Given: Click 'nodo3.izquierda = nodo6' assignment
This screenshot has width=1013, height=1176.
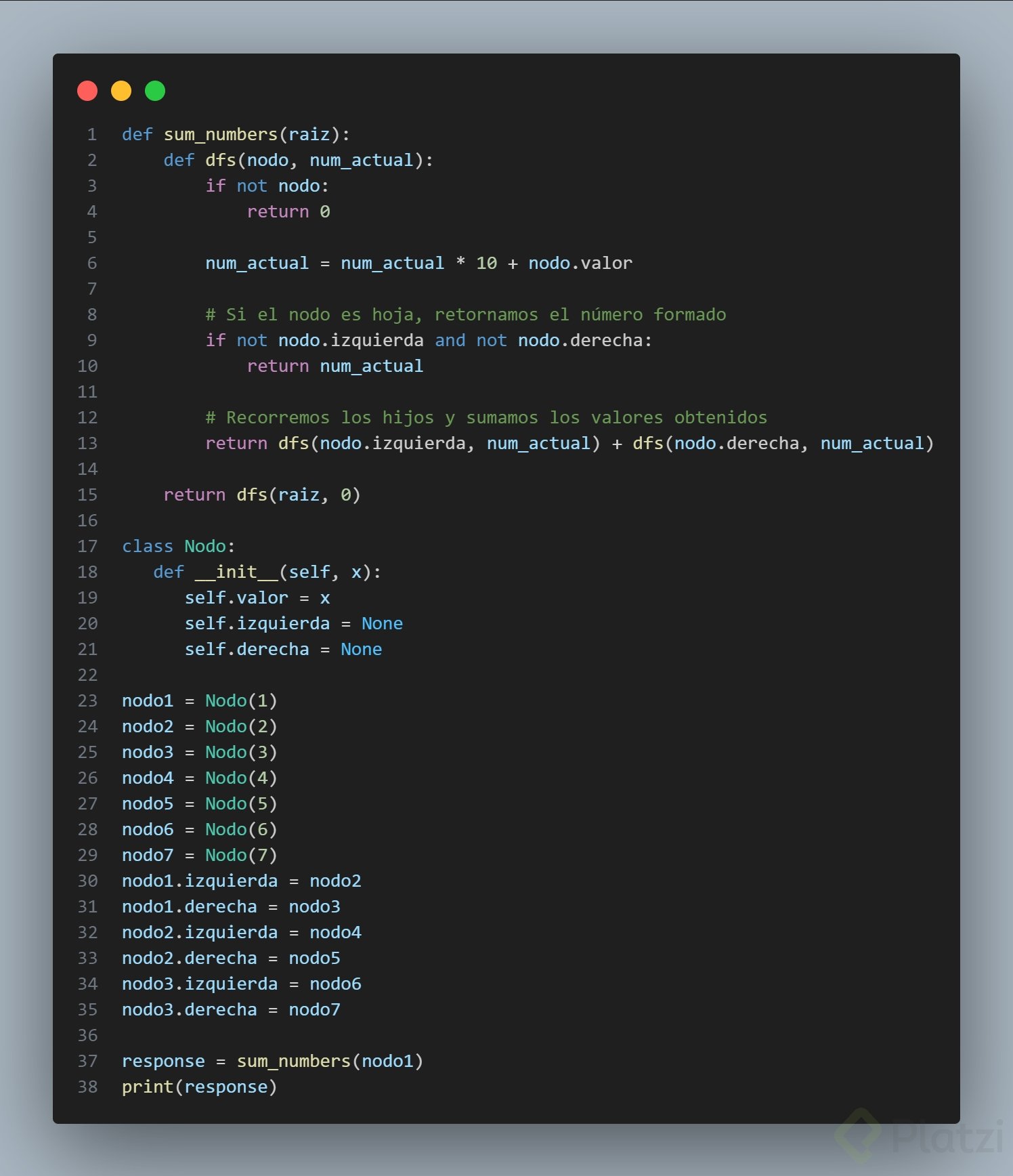Looking at the screenshot, I should coord(242,984).
